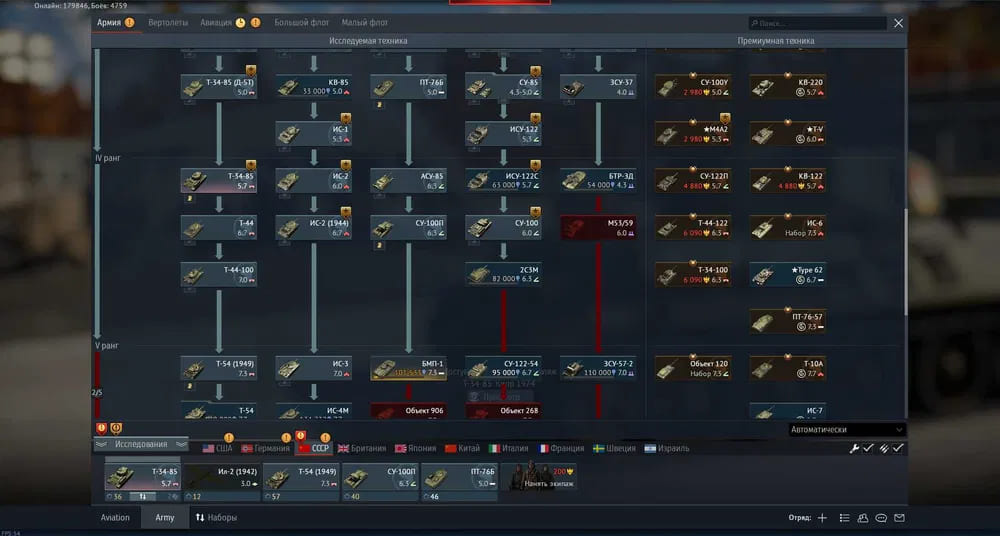This screenshot has width=1000, height=536.
Task: Toggle the auto-refill ammo checkmark
Action: pos(898,448)
